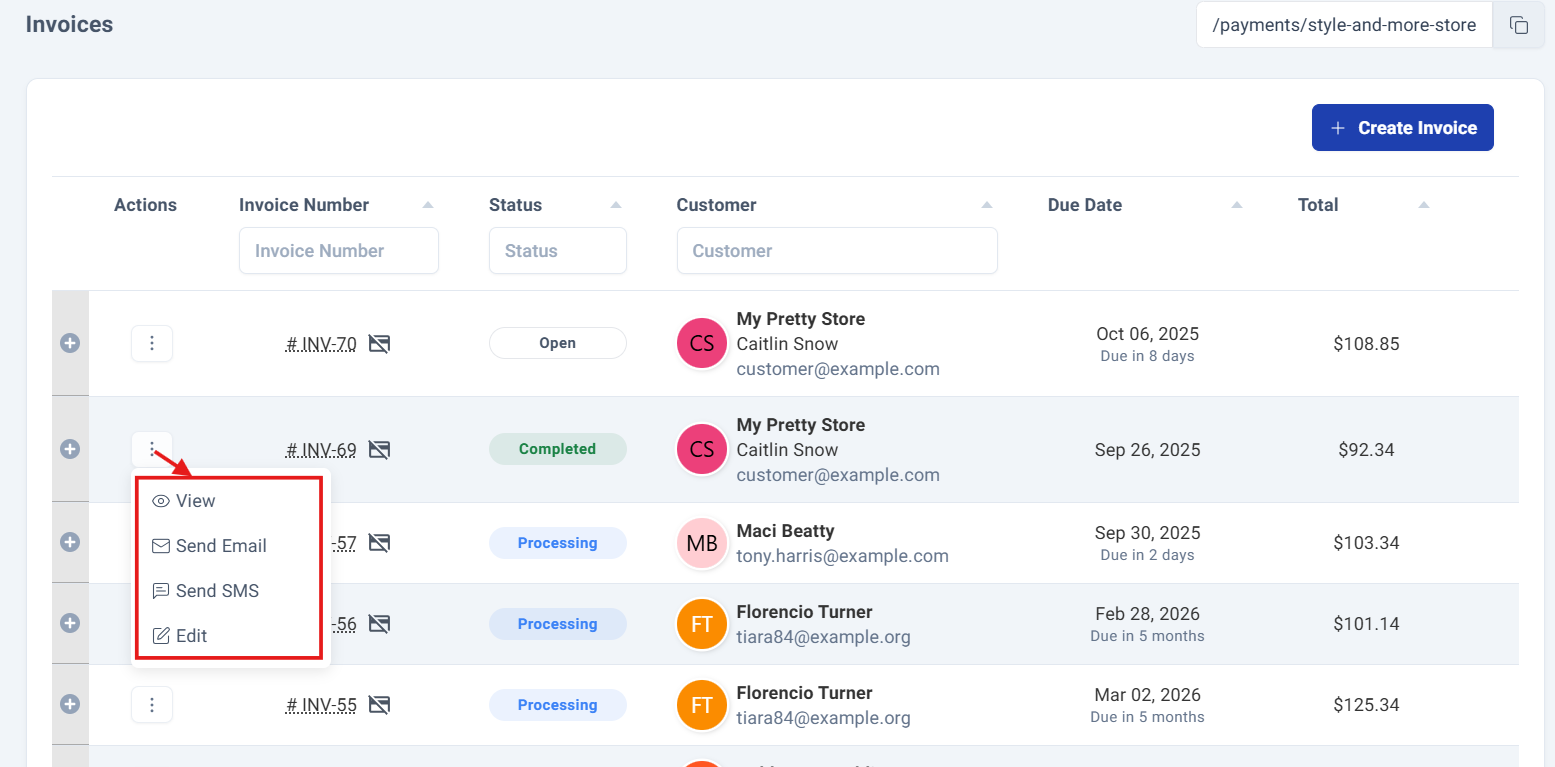1555x767 pixels.
Task: Open invoice # INV-70 link
Action: (321, 344)
